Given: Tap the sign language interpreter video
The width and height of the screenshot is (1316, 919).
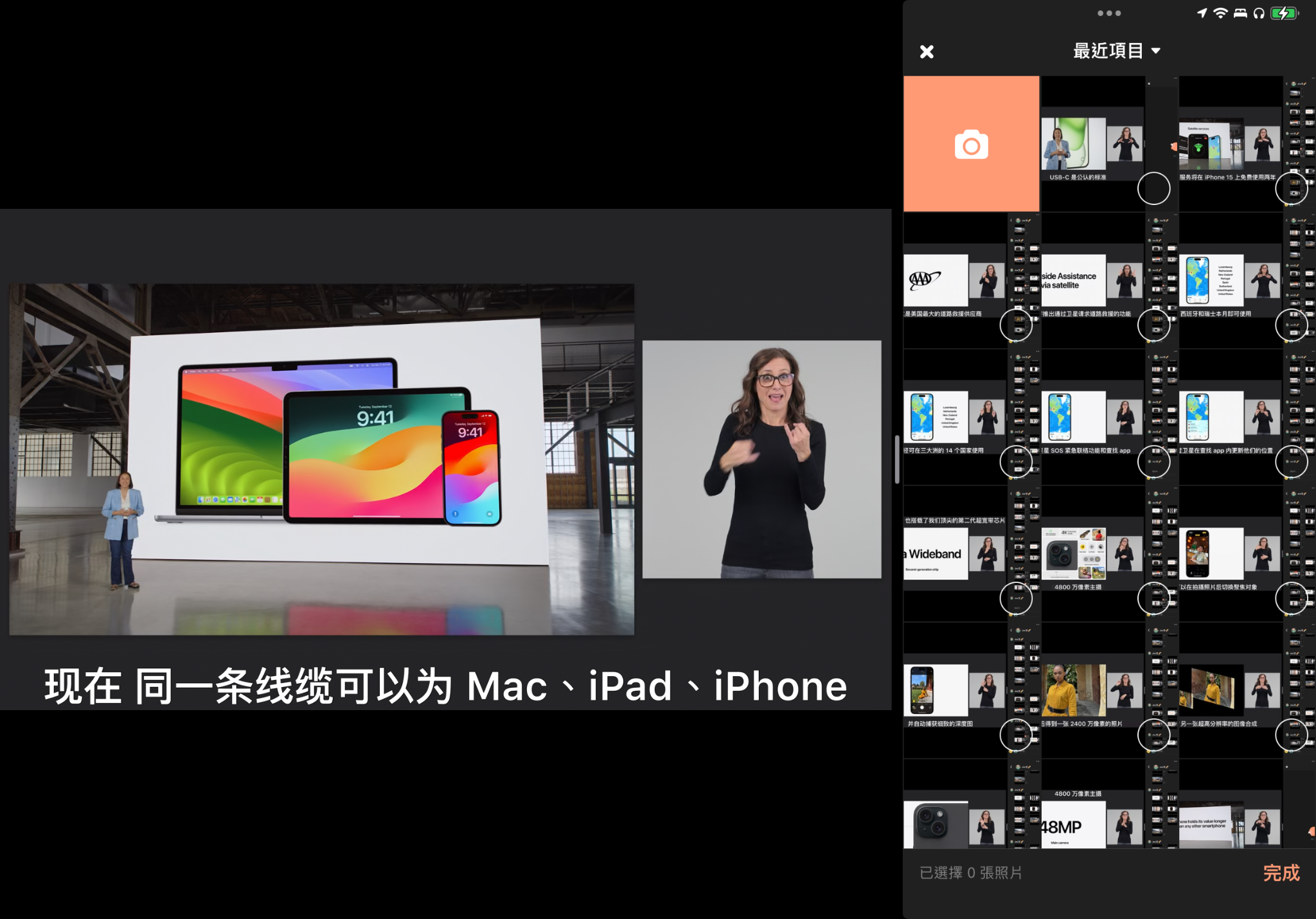Looking at the screenshot, I should coord(761,459).
